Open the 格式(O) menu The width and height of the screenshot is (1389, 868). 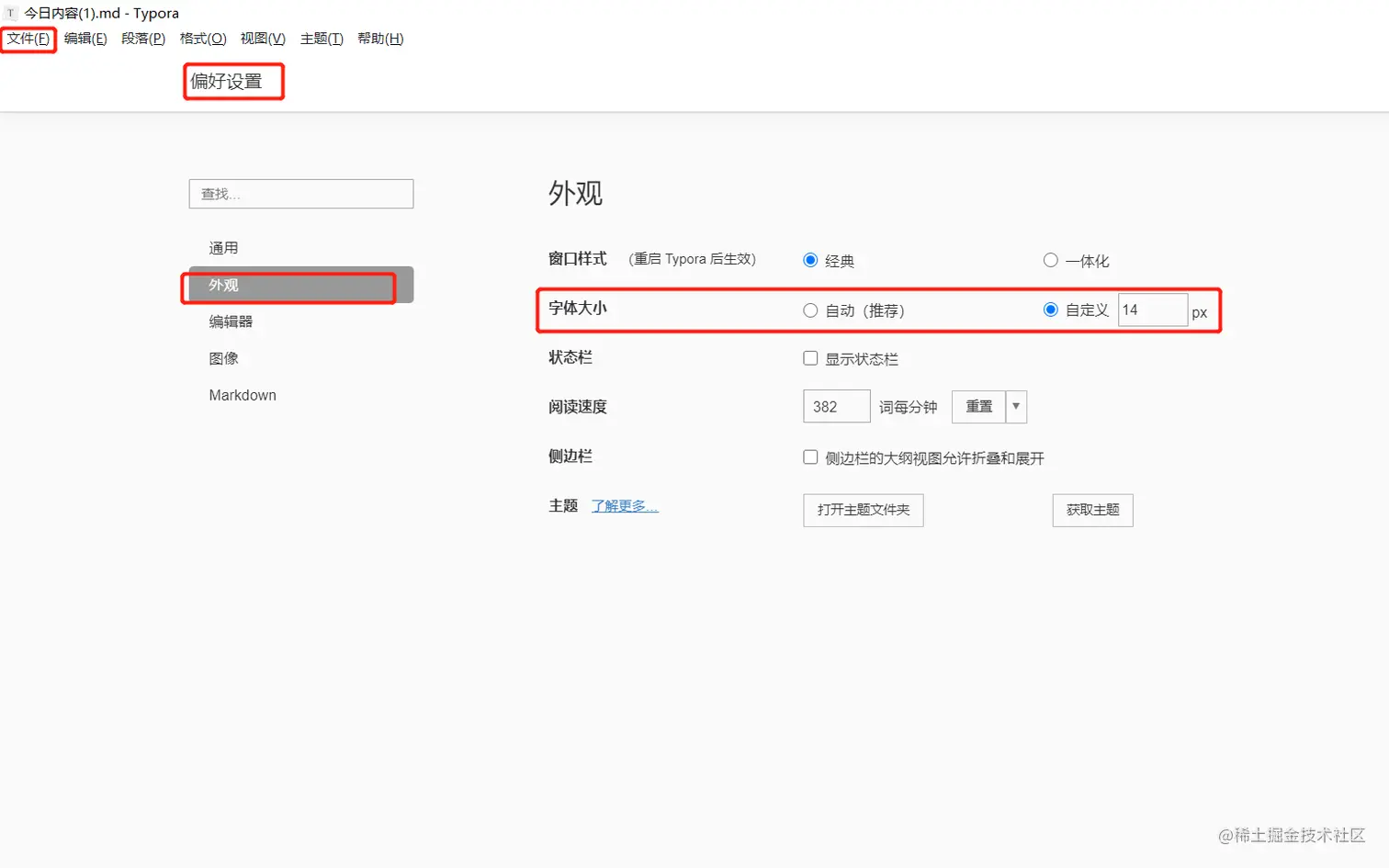click(x=203, y=39)
